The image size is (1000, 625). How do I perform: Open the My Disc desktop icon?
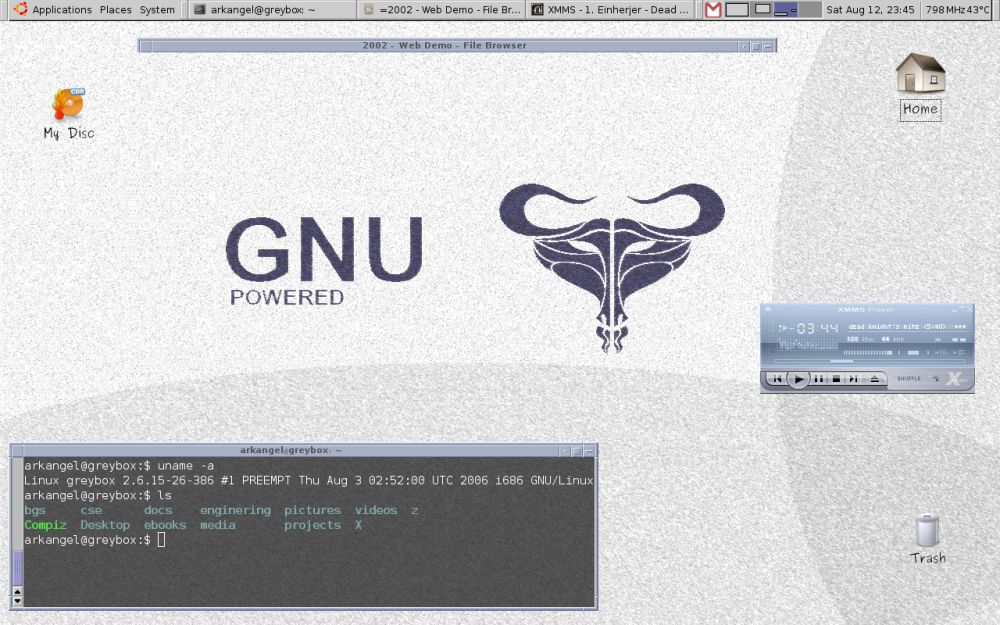coord(68,114)
